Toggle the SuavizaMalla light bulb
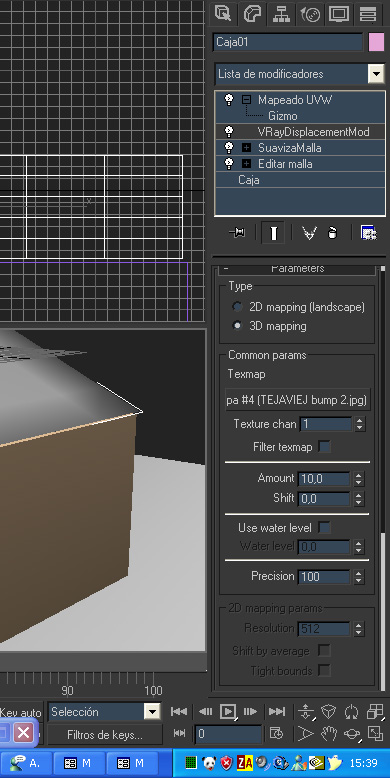 pyautogui.click(x=229, y=147)
